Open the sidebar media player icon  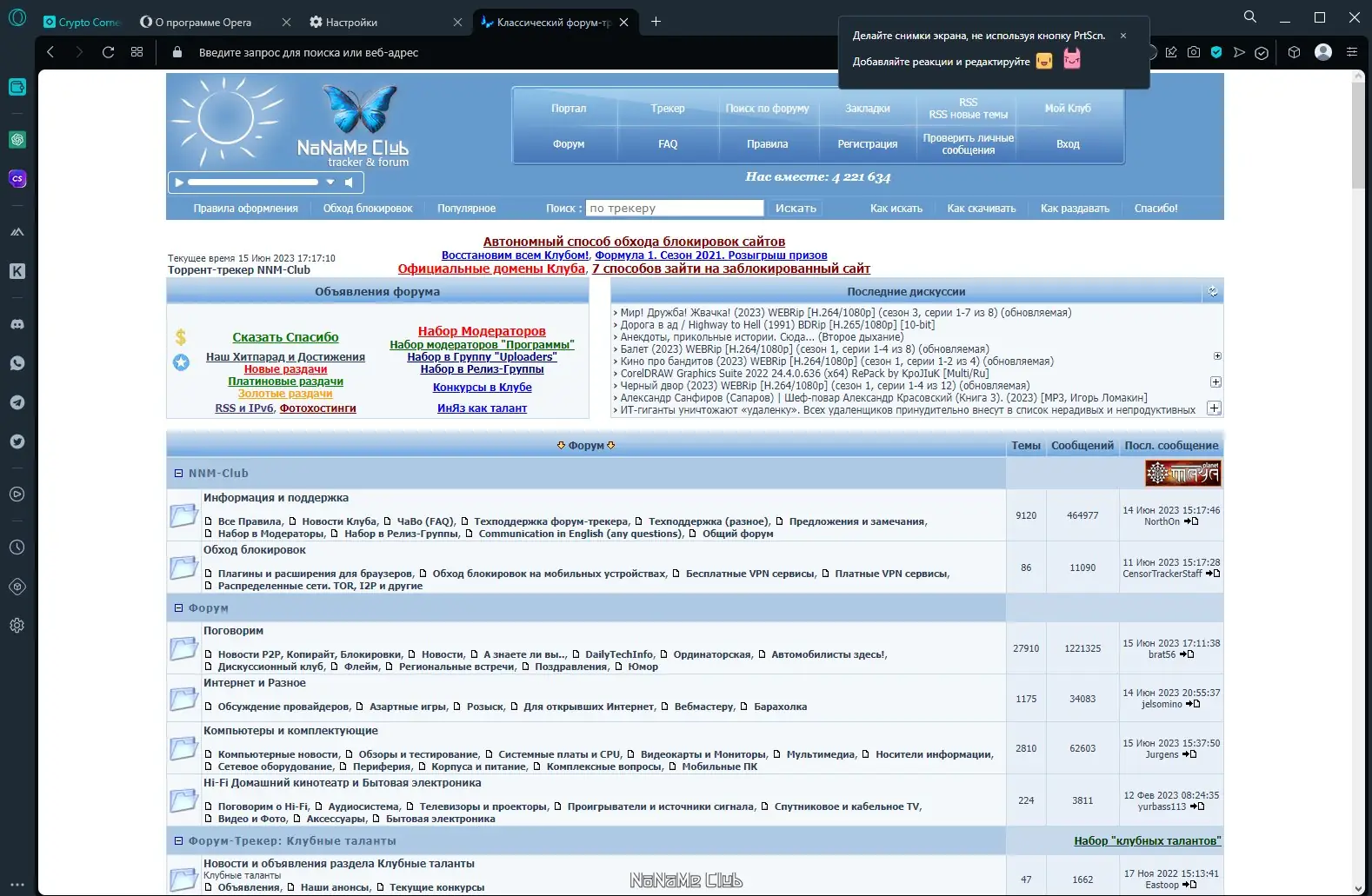[x=17, y=494]
